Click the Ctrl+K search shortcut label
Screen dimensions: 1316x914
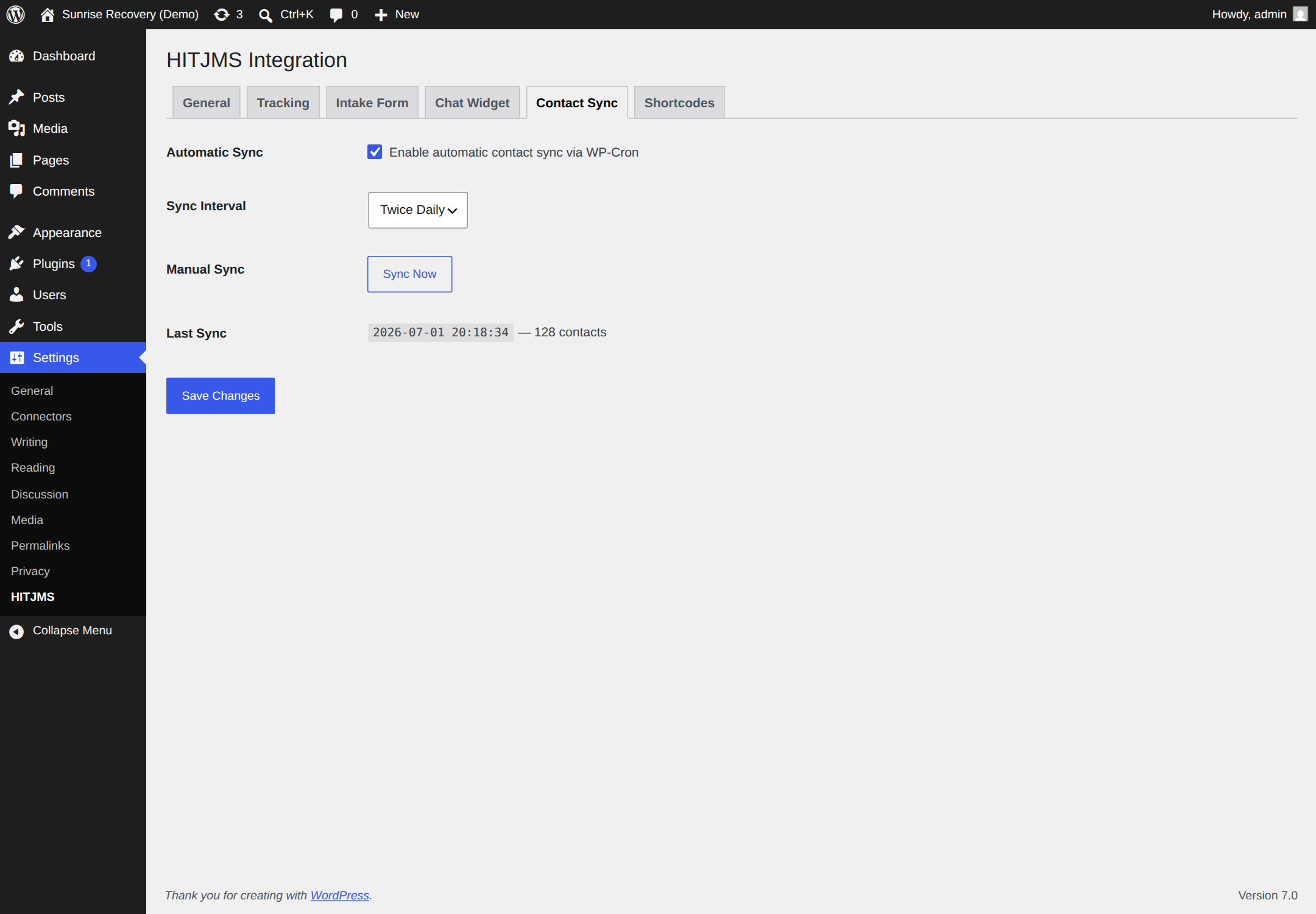pyautogui.click(x=297, y=14)
